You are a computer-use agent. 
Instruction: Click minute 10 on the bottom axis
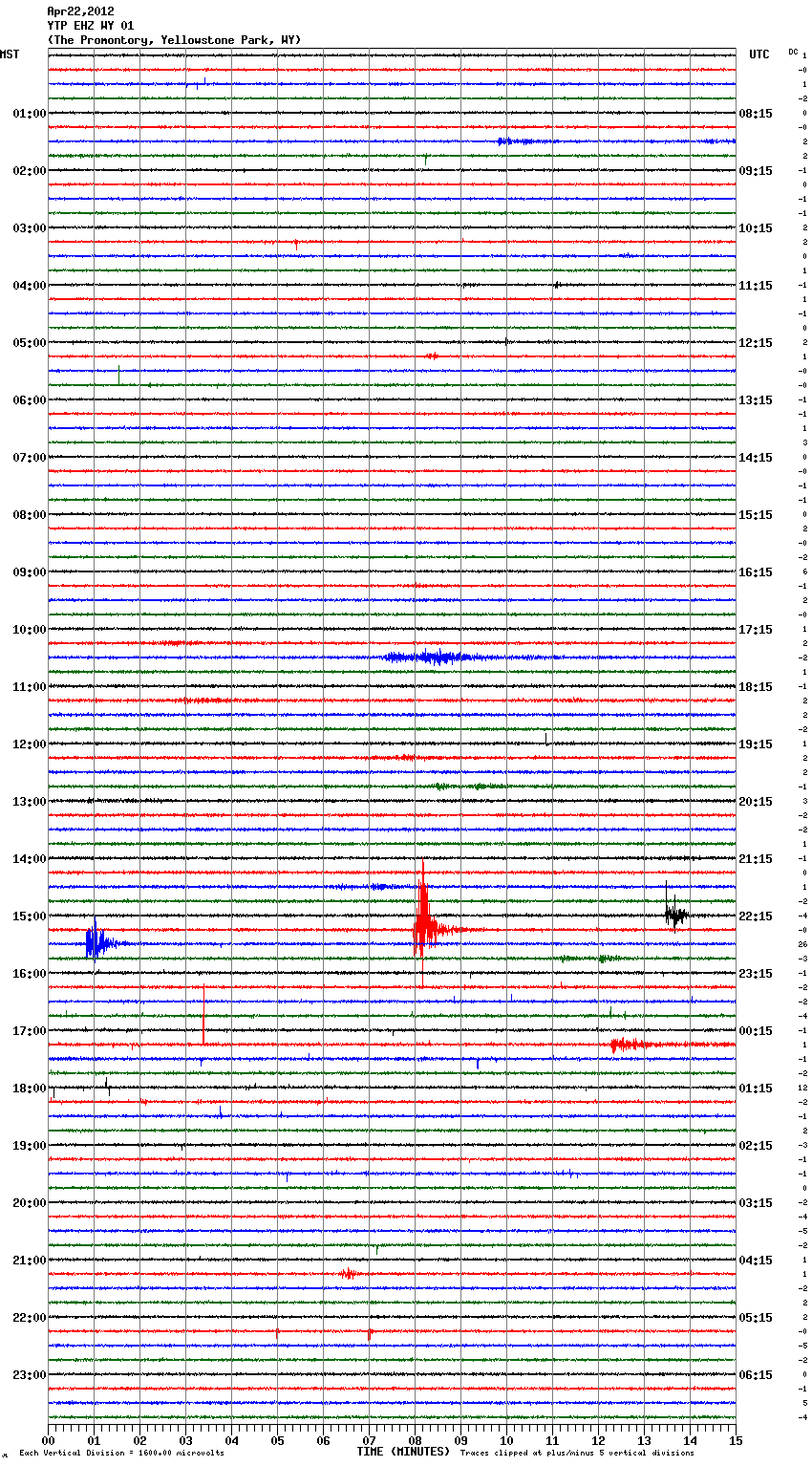507,1440
